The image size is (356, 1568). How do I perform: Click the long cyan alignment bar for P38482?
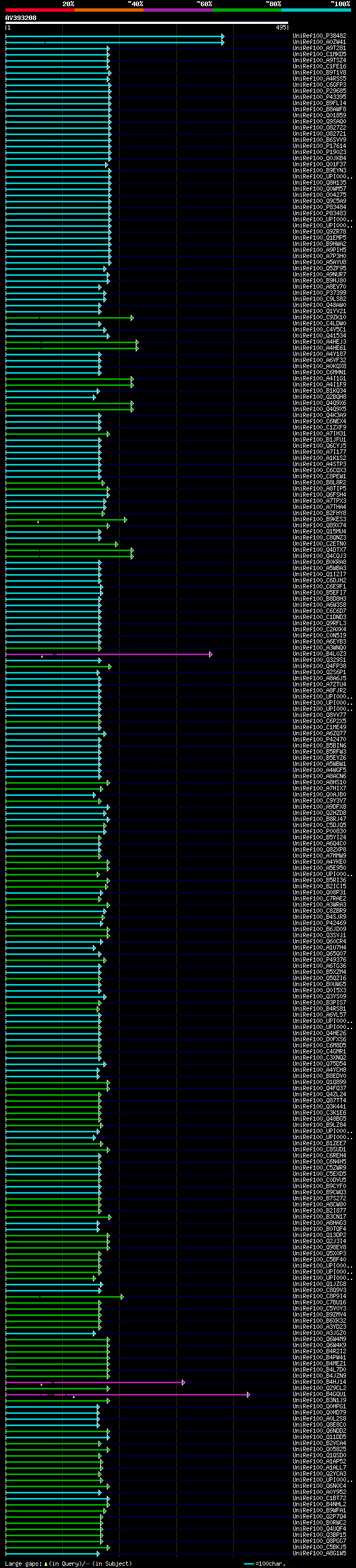click(x=115, y=36)
